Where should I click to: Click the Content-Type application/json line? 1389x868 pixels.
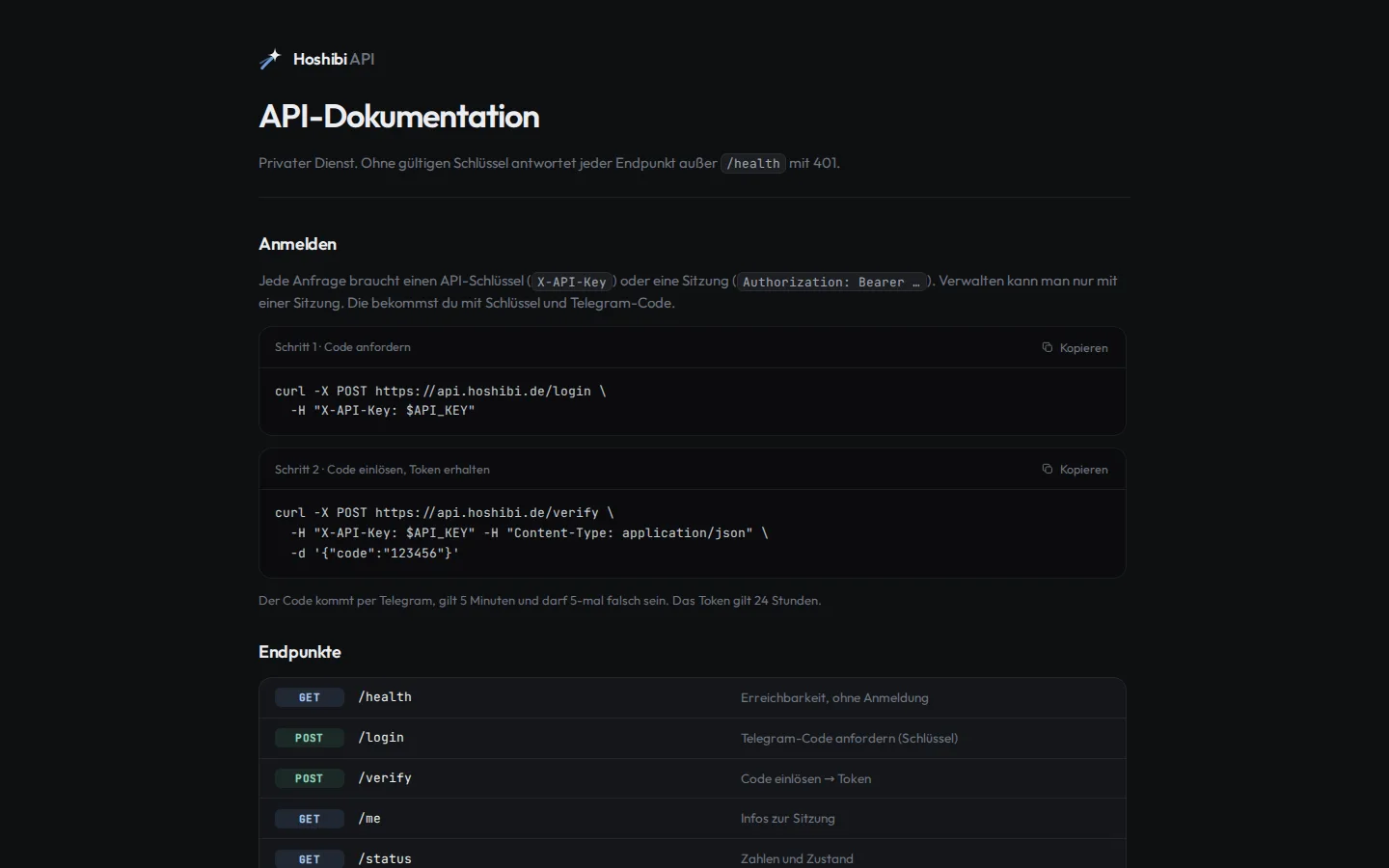point(530,532)
